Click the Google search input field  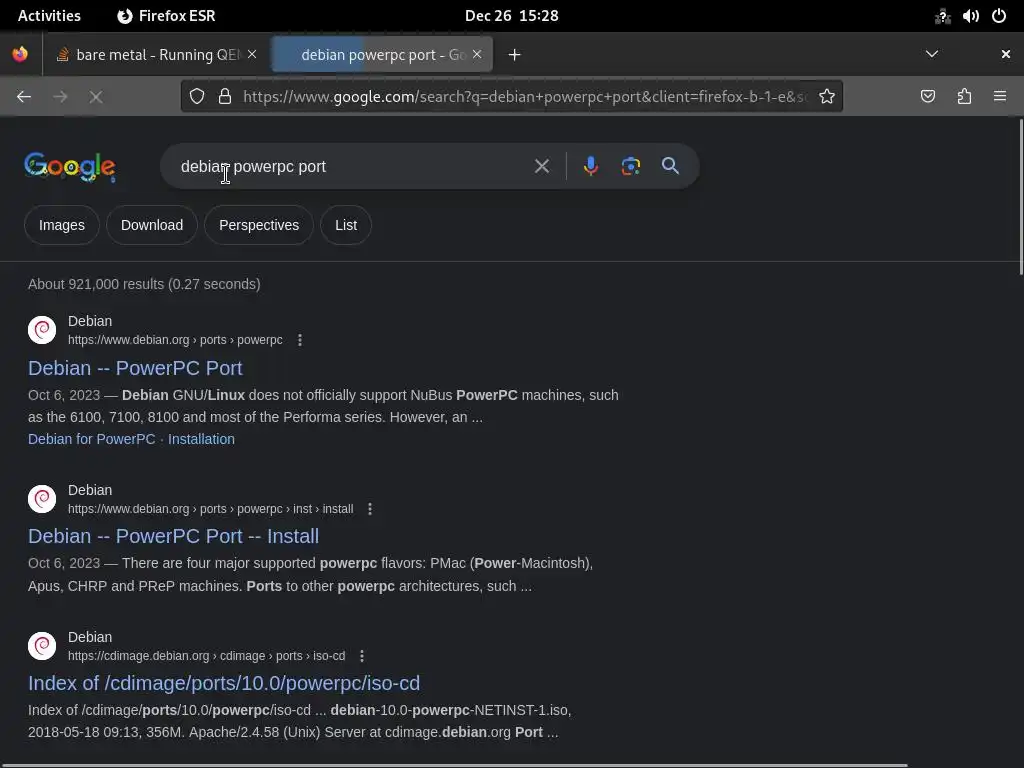[353, 167]
